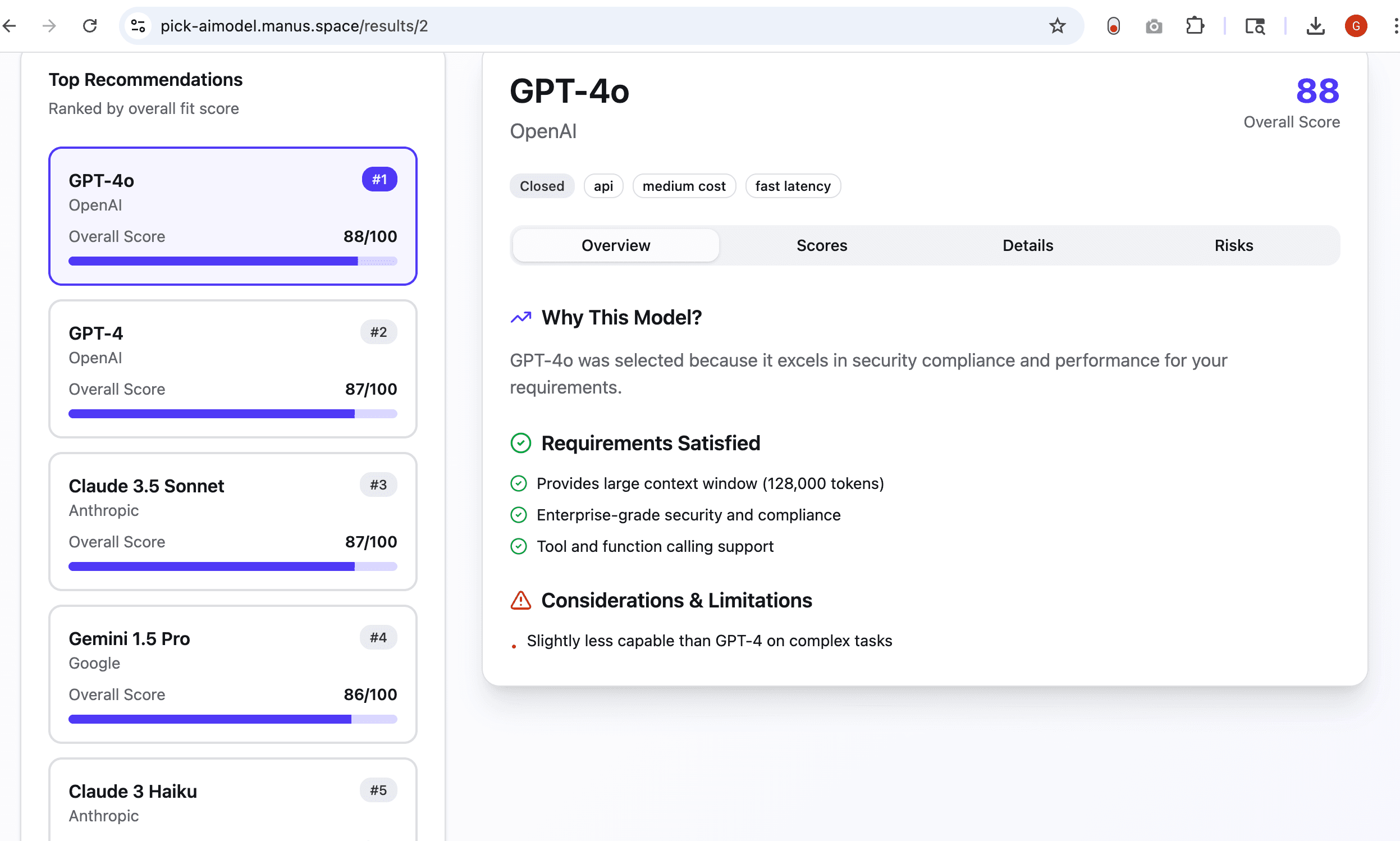Reload the page with refresh icon
Screen dimensions: 1400x841
click(90, 26)
